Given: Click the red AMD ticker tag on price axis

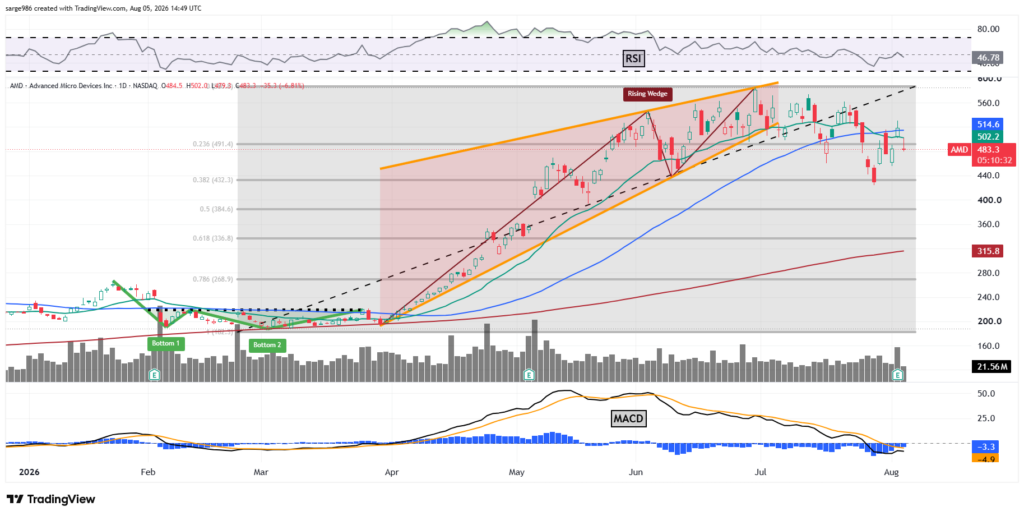Looking at the screenshot, I should tap(959, 150).
